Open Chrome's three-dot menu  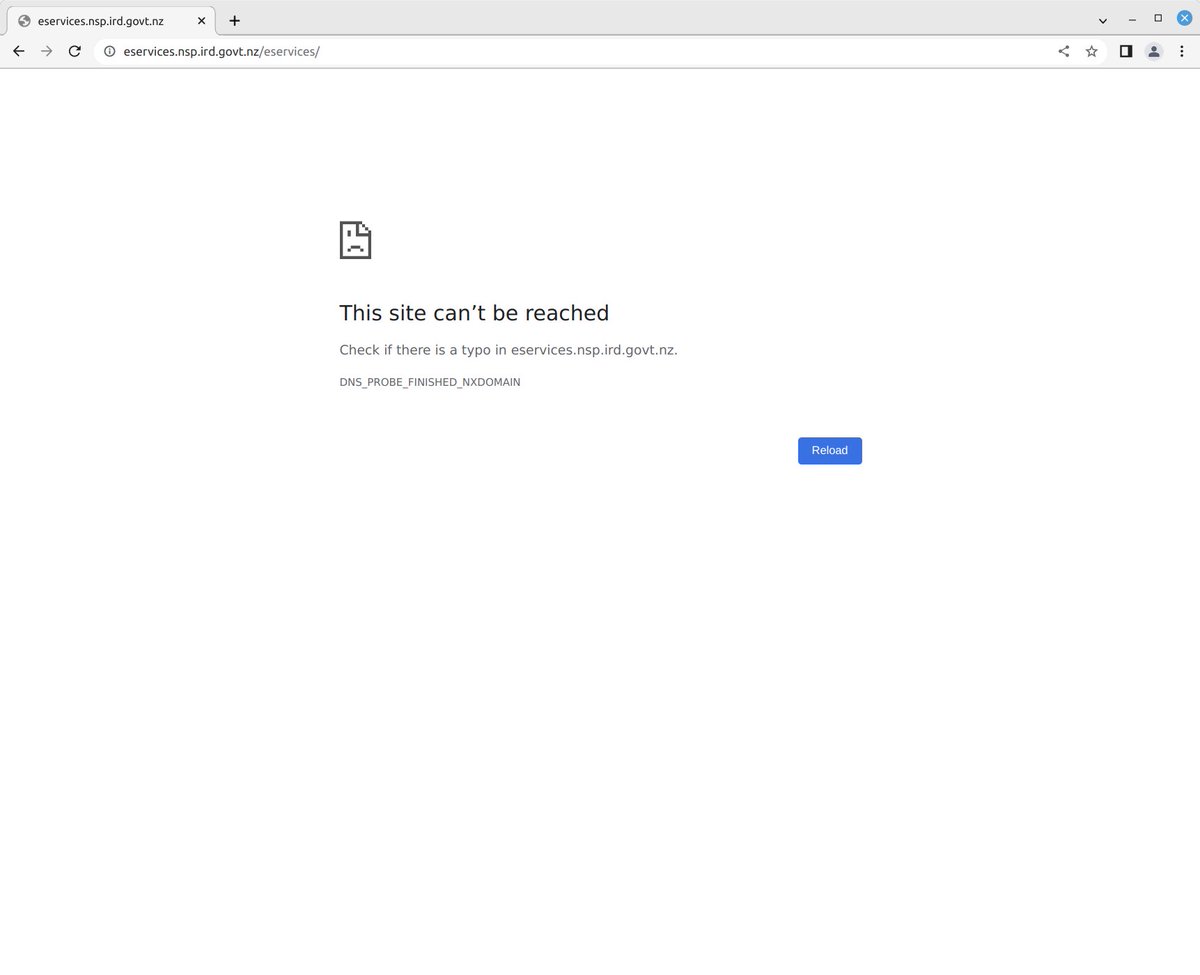[1182, 51]
